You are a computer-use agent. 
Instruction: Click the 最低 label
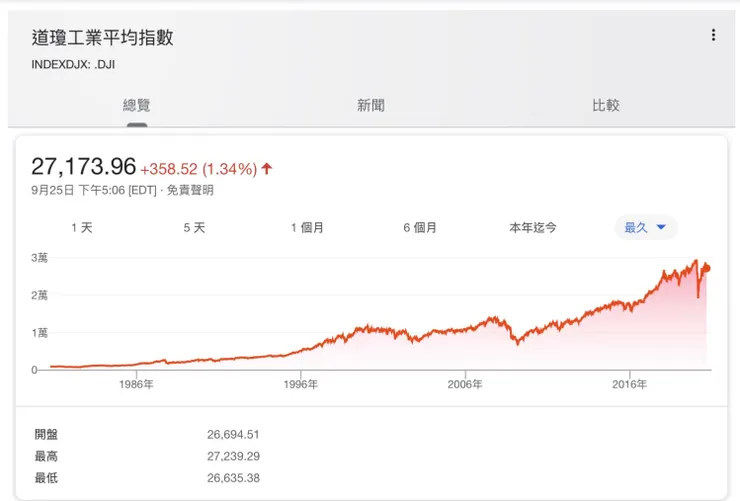point(46,478)
